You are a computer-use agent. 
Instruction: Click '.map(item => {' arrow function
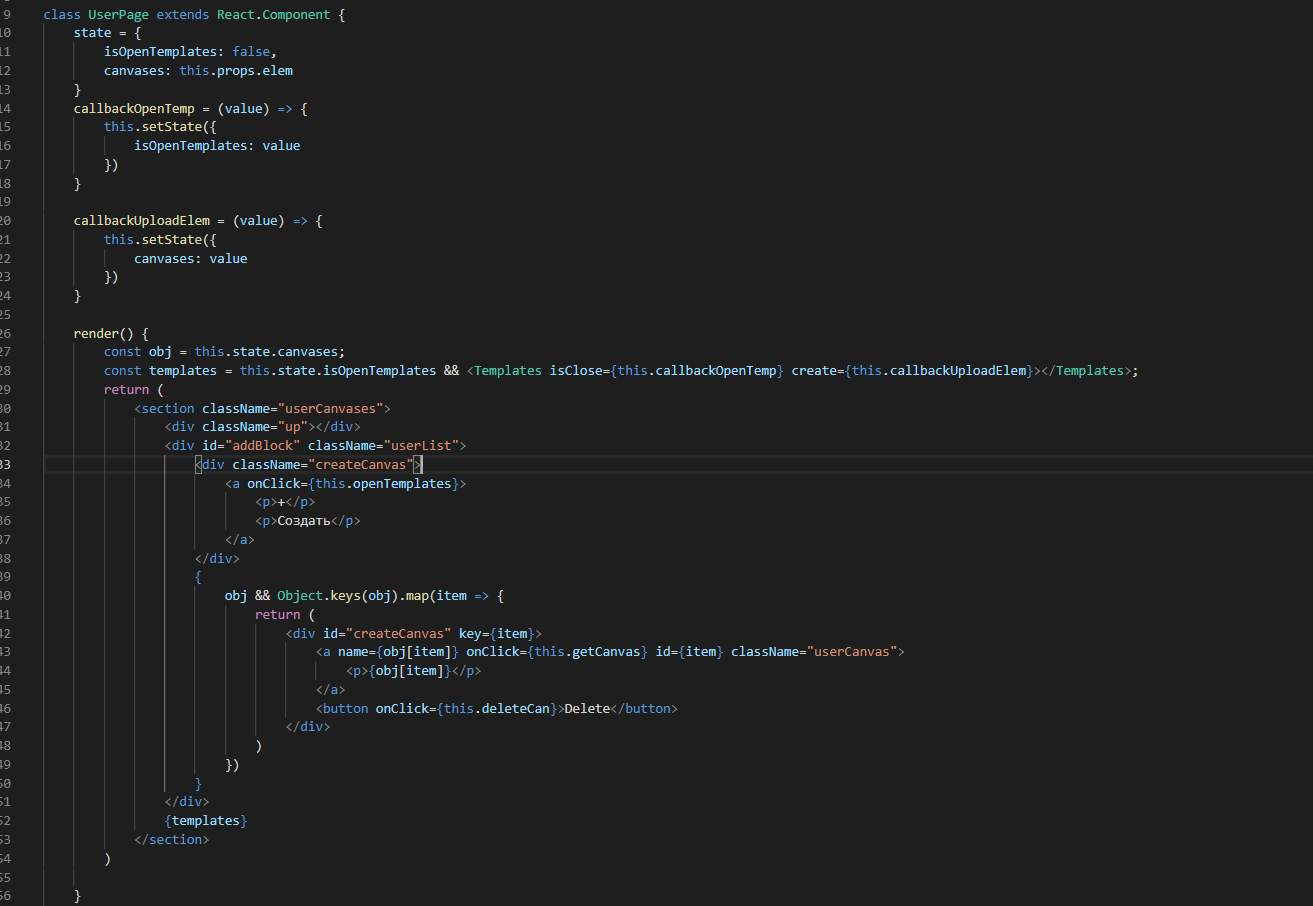point(452,595)
